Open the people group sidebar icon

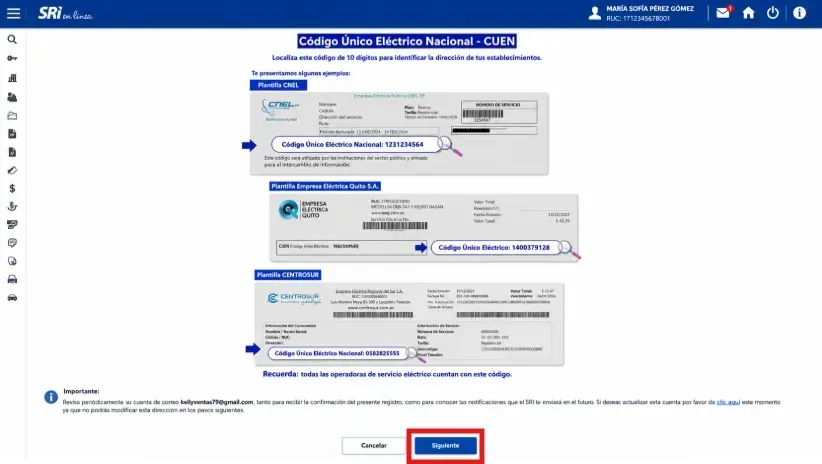(x=12, y=97)
